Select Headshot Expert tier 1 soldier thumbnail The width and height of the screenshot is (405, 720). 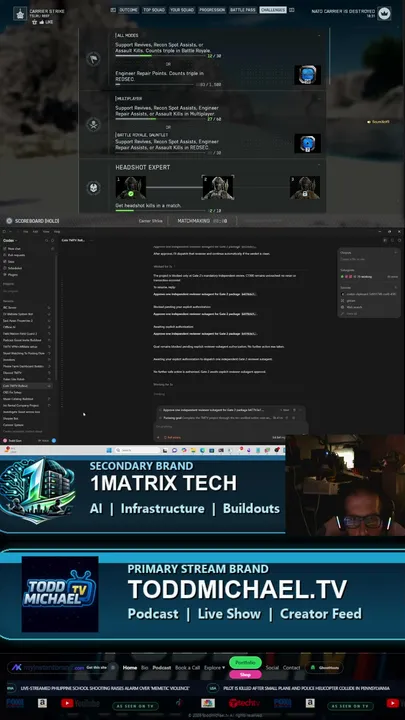tap(131, 187)
